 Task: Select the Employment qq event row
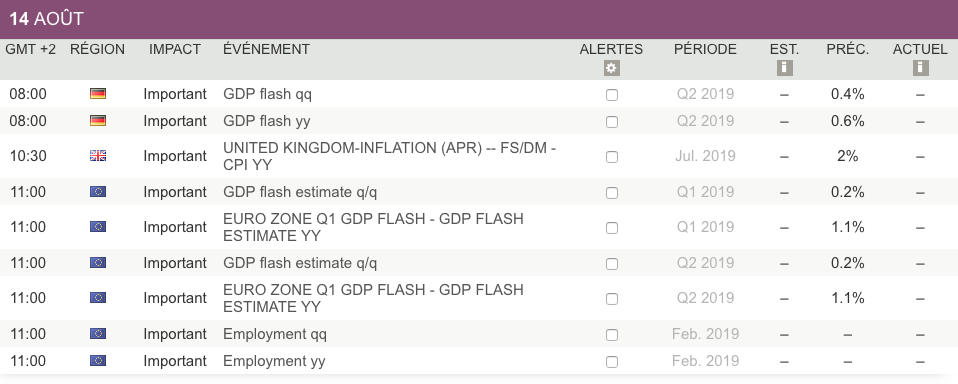tap(479, 334)
